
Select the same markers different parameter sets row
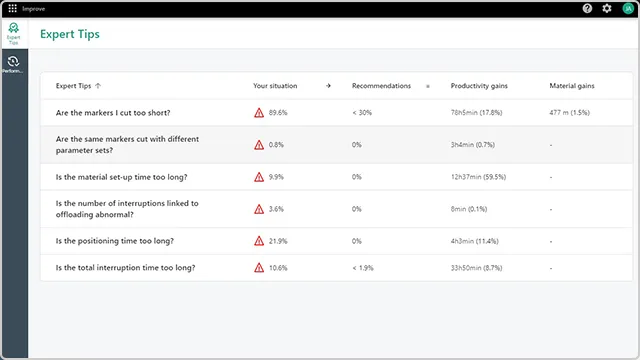[336, 144]
